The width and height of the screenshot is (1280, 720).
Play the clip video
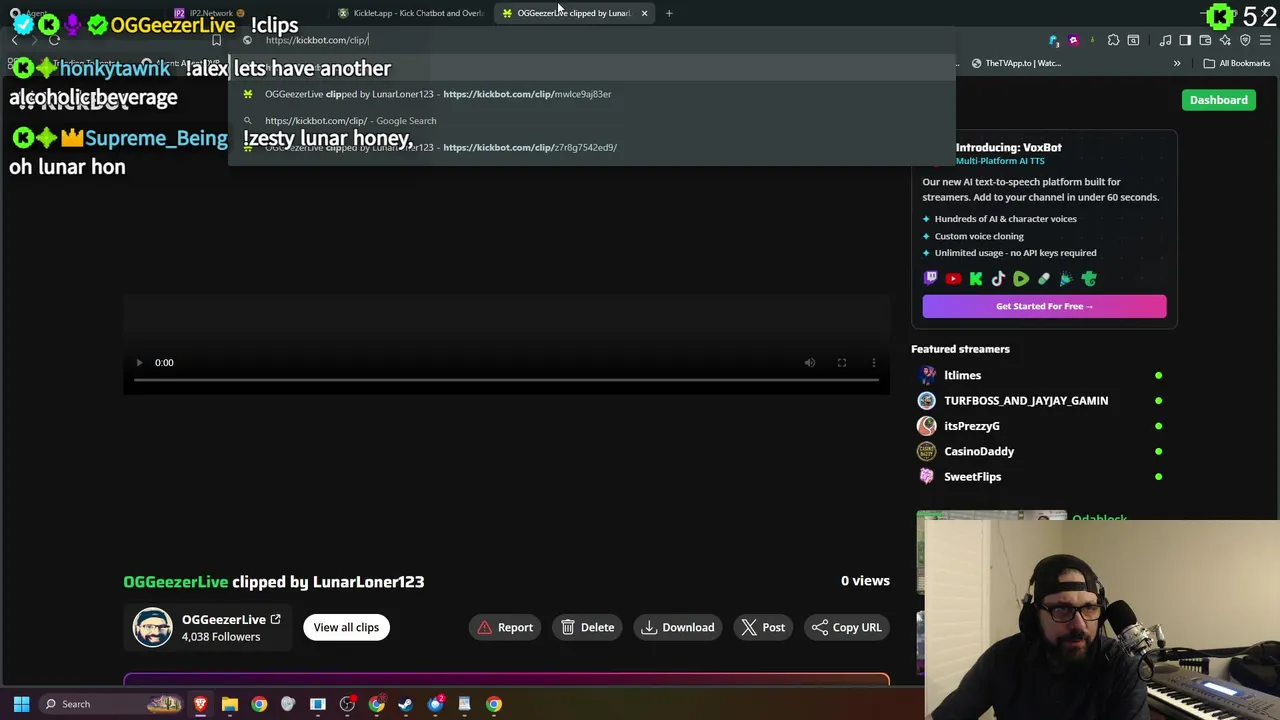click(x=139, y=363)
